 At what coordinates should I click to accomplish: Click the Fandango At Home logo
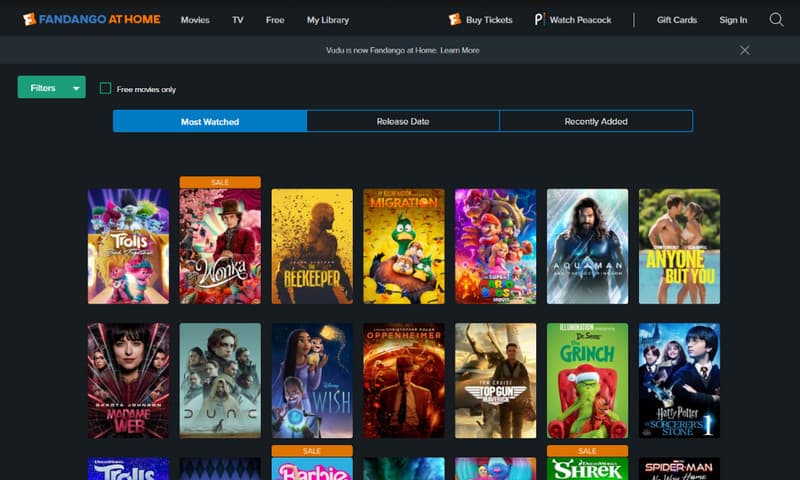91,19
